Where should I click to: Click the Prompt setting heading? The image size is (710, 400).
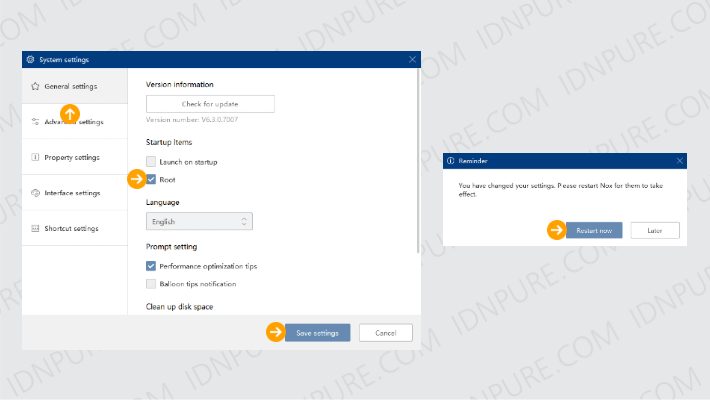coord(171,247)
